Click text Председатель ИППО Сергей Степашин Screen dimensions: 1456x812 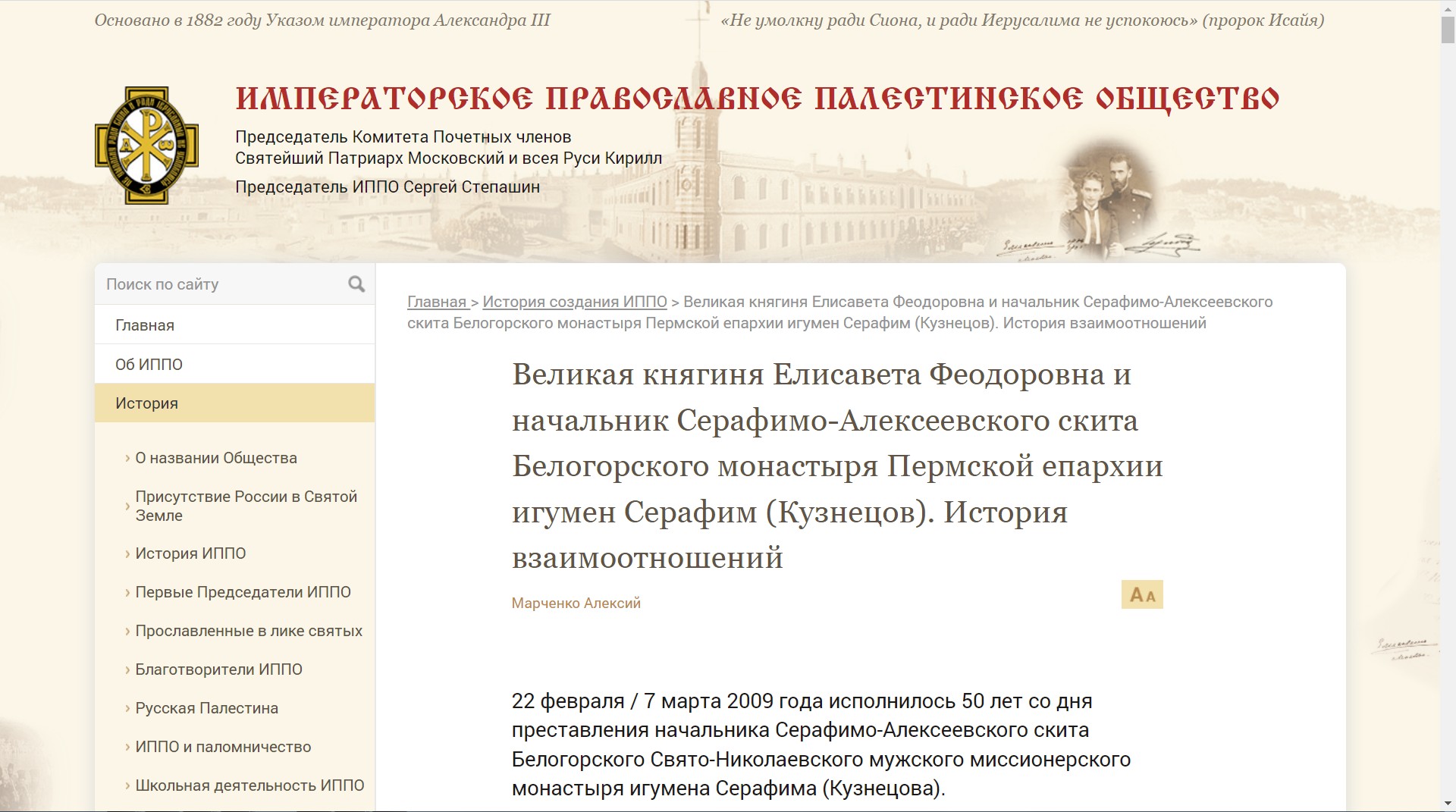[388, 187]
